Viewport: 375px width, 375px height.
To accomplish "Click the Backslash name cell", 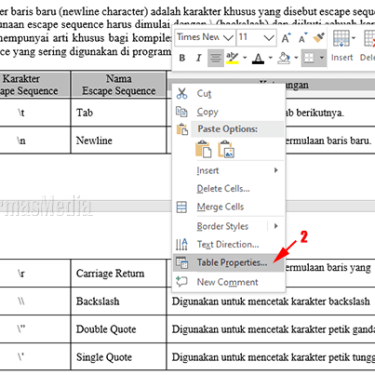I will coord(119,301).
